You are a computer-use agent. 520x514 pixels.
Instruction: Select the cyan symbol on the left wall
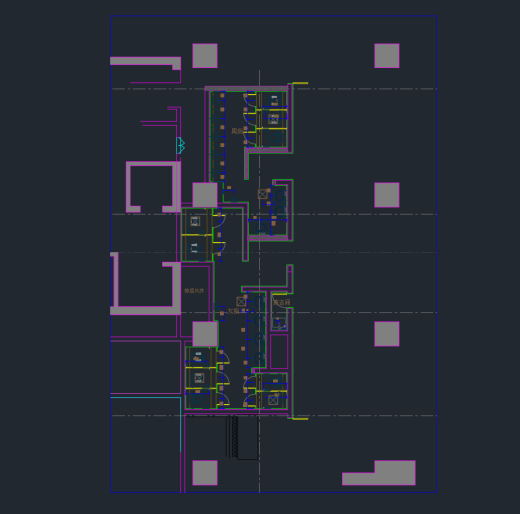180,146
